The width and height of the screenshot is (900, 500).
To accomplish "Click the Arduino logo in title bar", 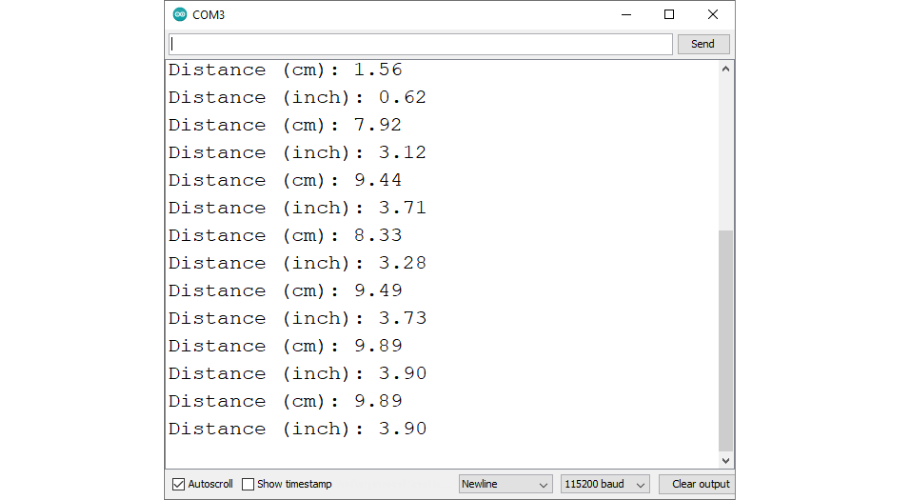I will [180, 15].
